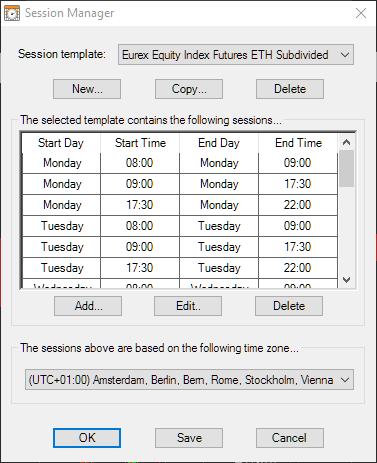
Task: Click the sessions list scroll down arrow
Action: pyautogui.click(x=347, y=280)
